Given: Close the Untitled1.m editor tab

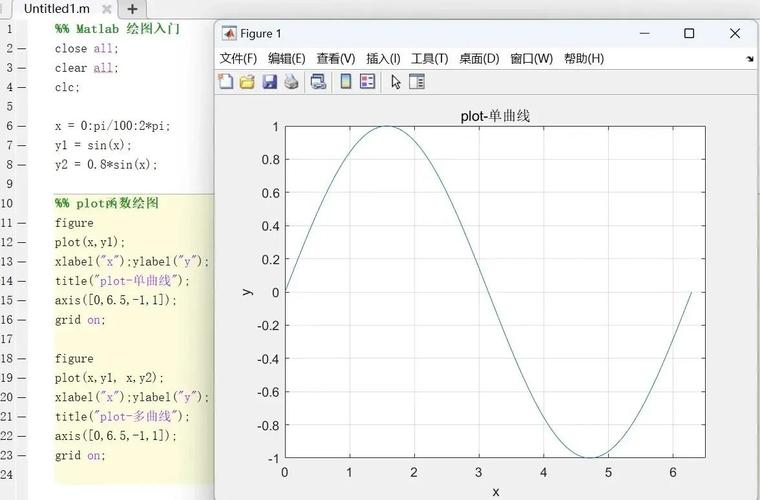Looking at the screenshot, I should point(107,9).
